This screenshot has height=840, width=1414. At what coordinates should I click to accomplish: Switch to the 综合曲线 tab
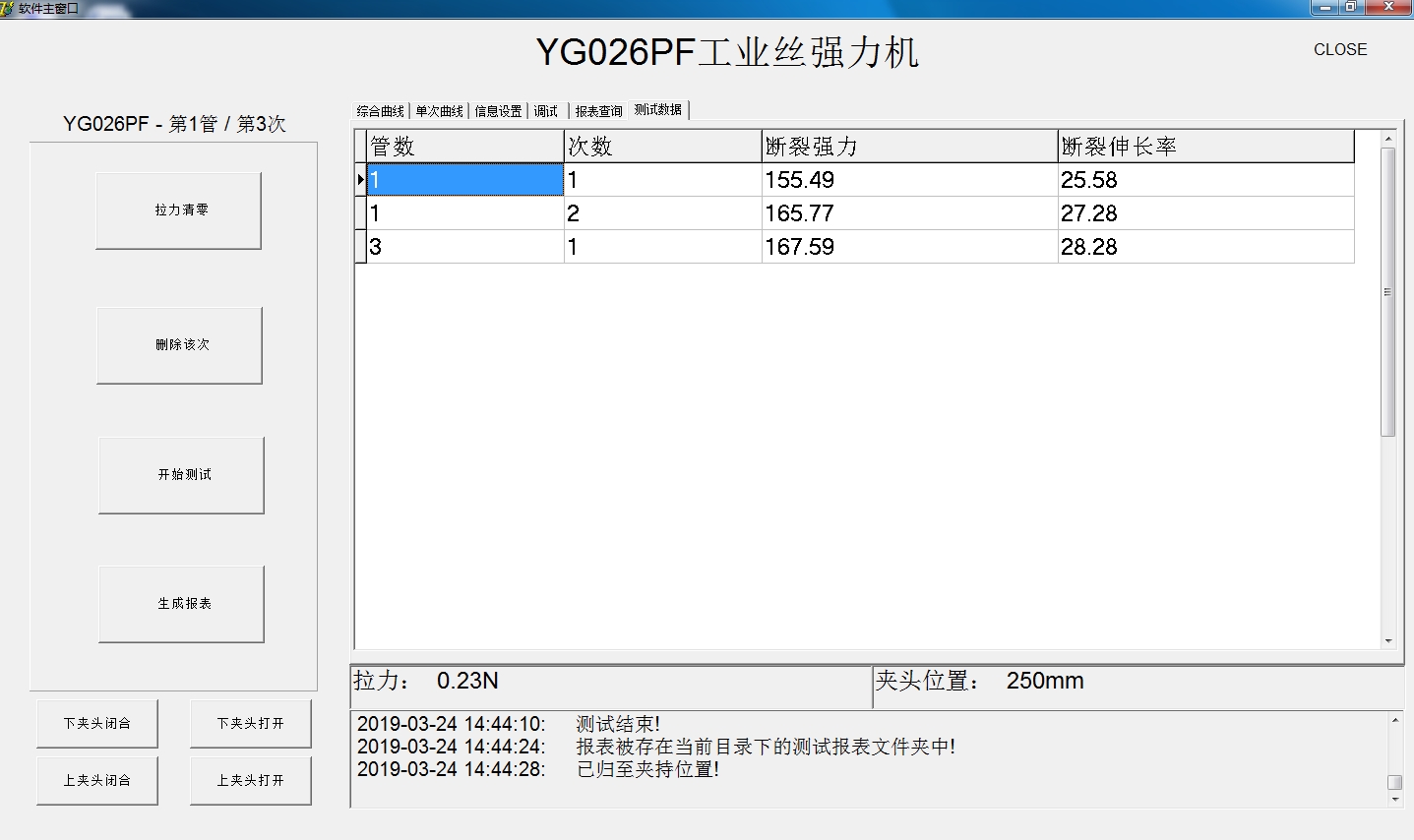point(381,111)
